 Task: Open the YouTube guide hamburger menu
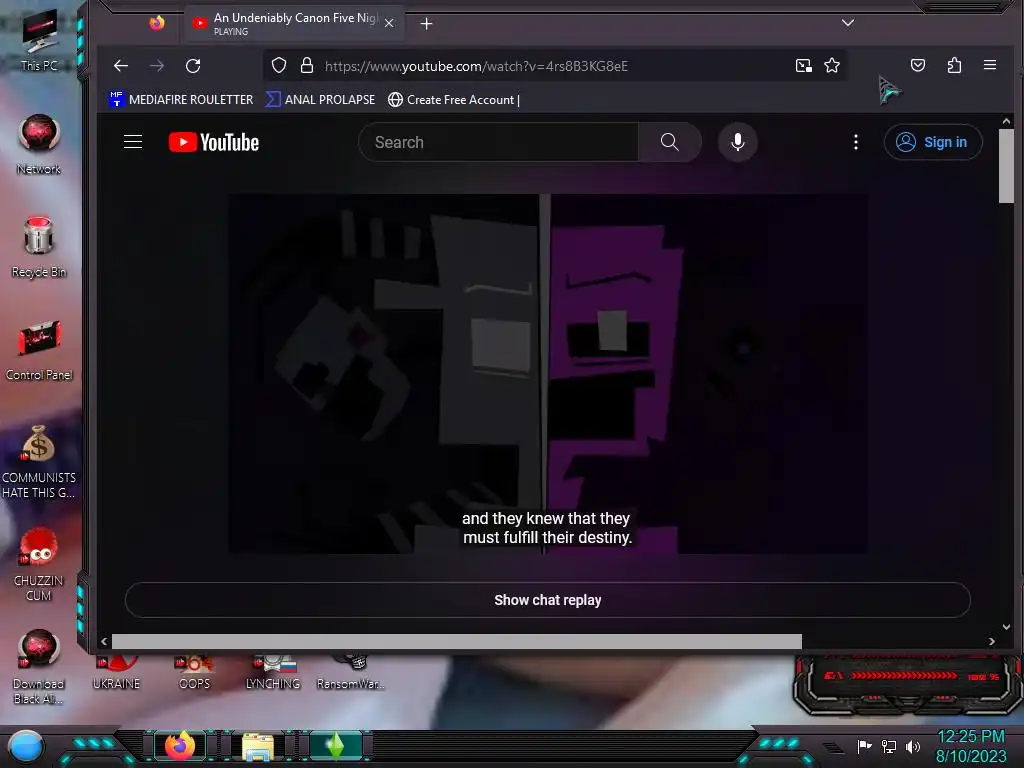pos(133,142)
